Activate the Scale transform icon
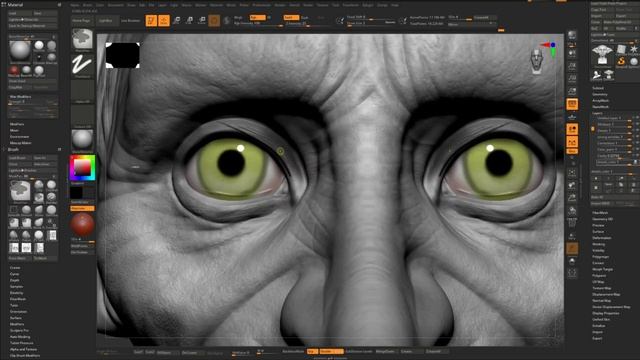640x360 pixels. [189, 20]
